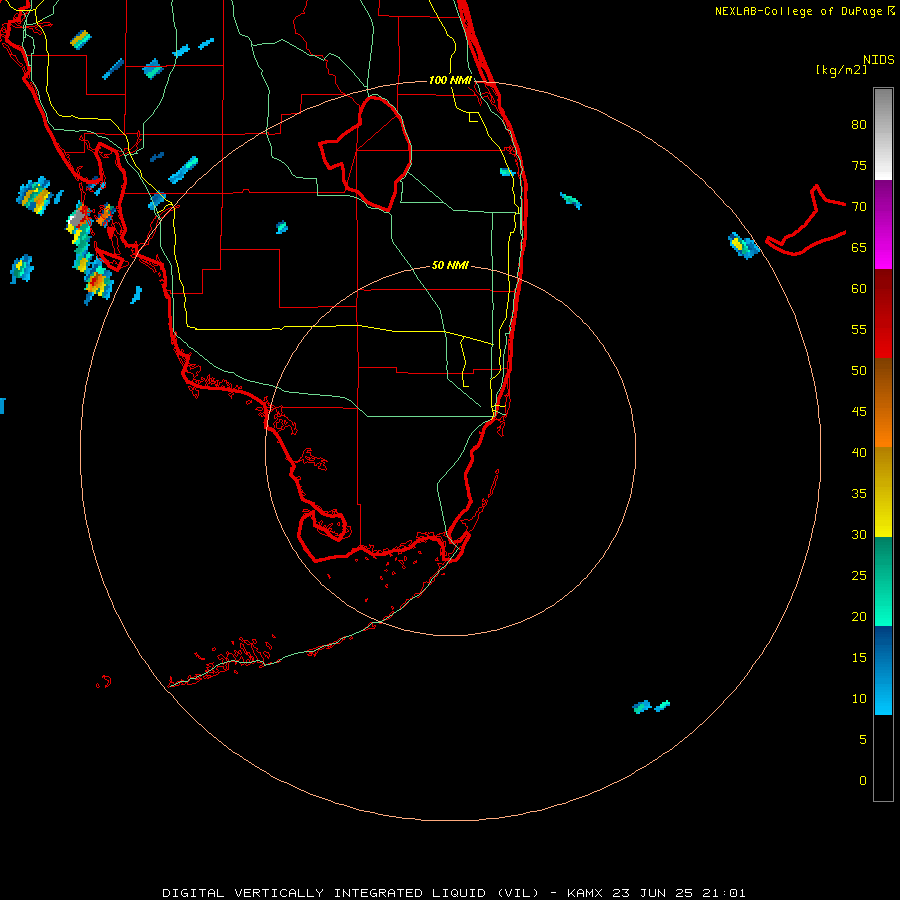900x900 pixels.
Task: Click the small echo just outside the 100 NMI ring east of the coast
Action: coord(571,200)
